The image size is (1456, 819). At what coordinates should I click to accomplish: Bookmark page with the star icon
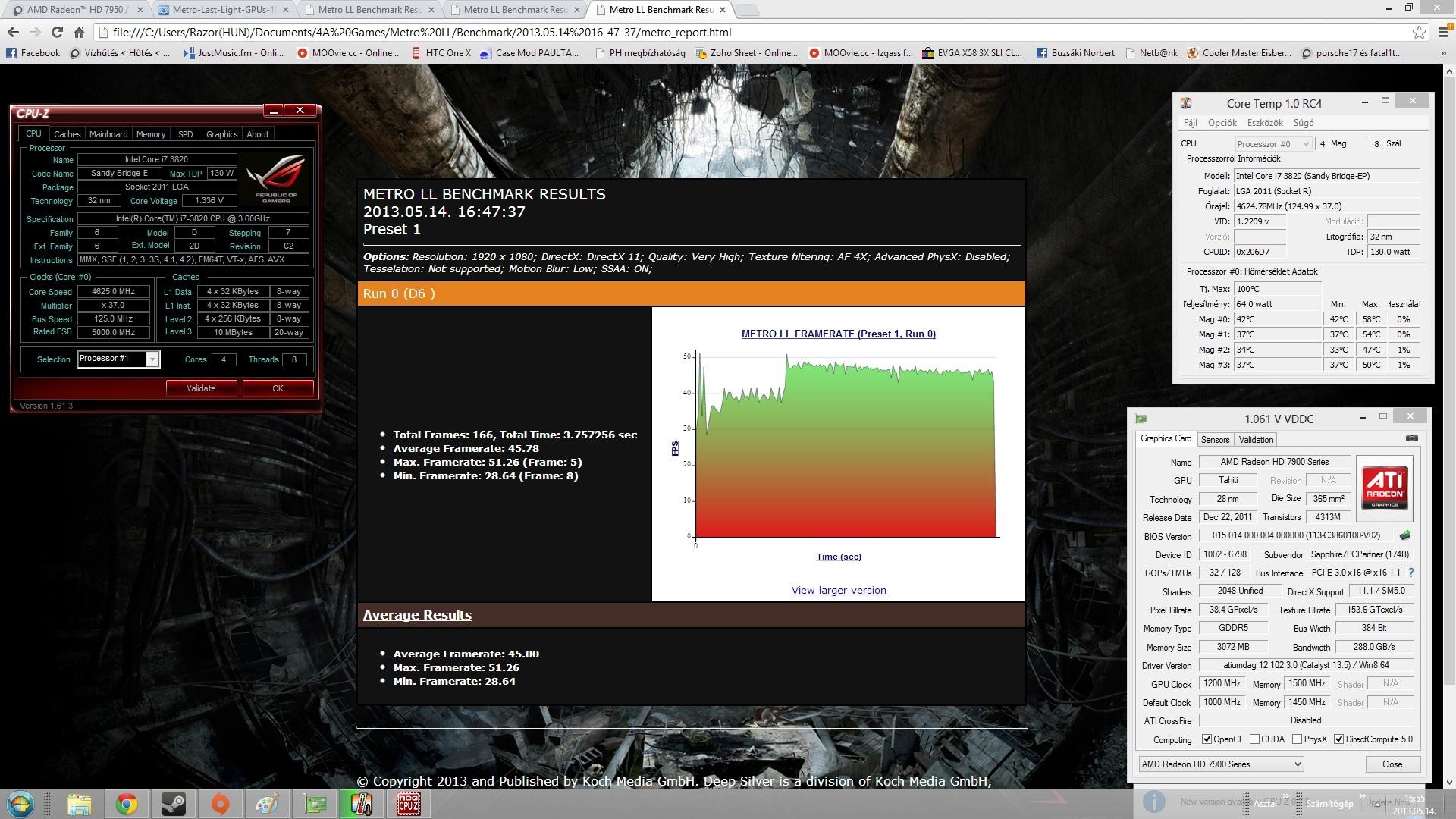pyautogui.click(x=1419, y=32)
